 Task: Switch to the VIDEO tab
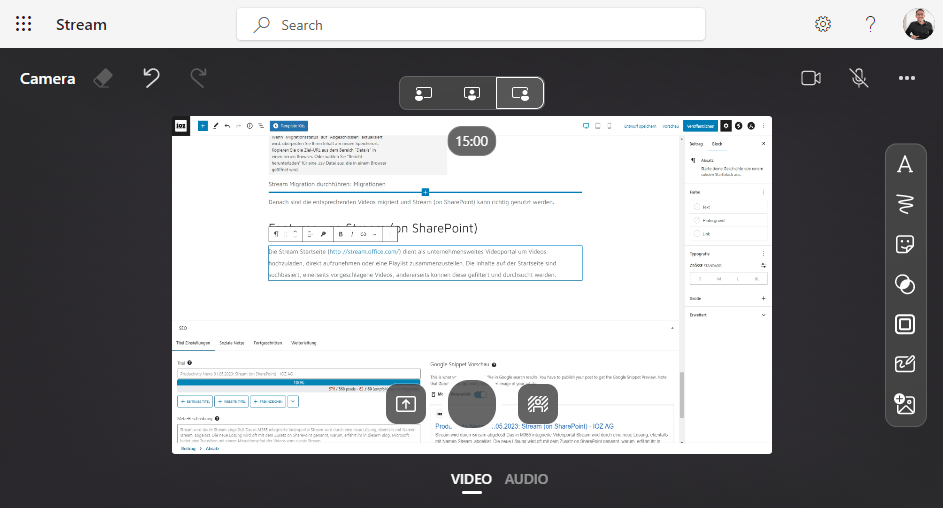tap(472, 479)
